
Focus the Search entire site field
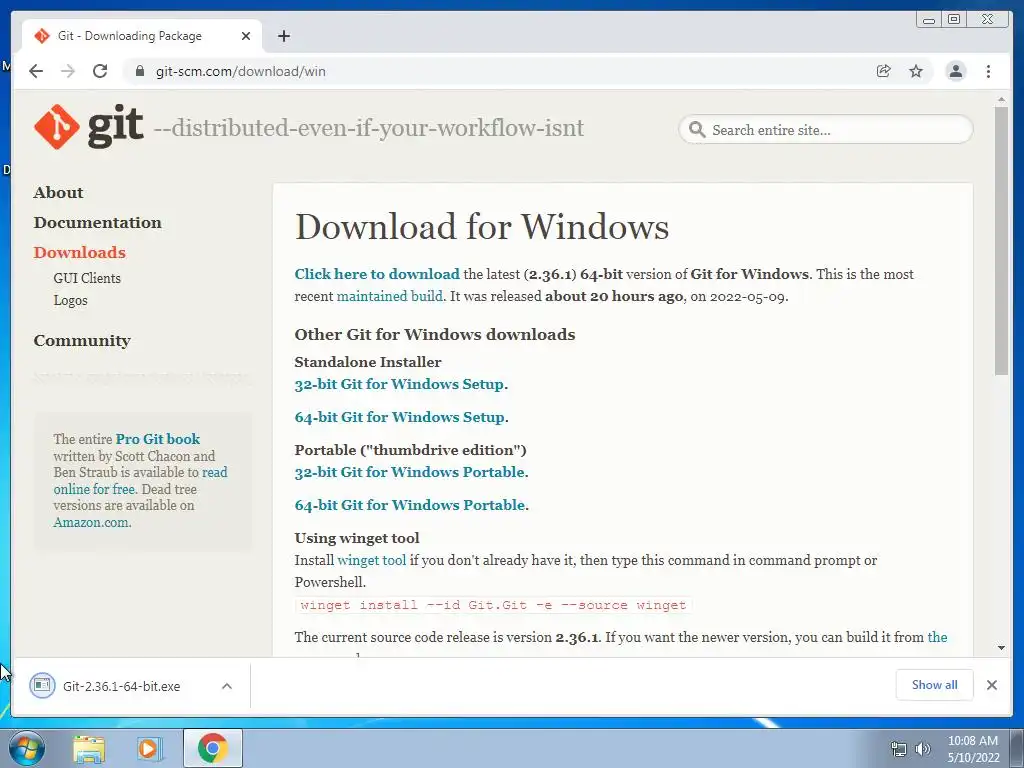(x=825, y=129)
